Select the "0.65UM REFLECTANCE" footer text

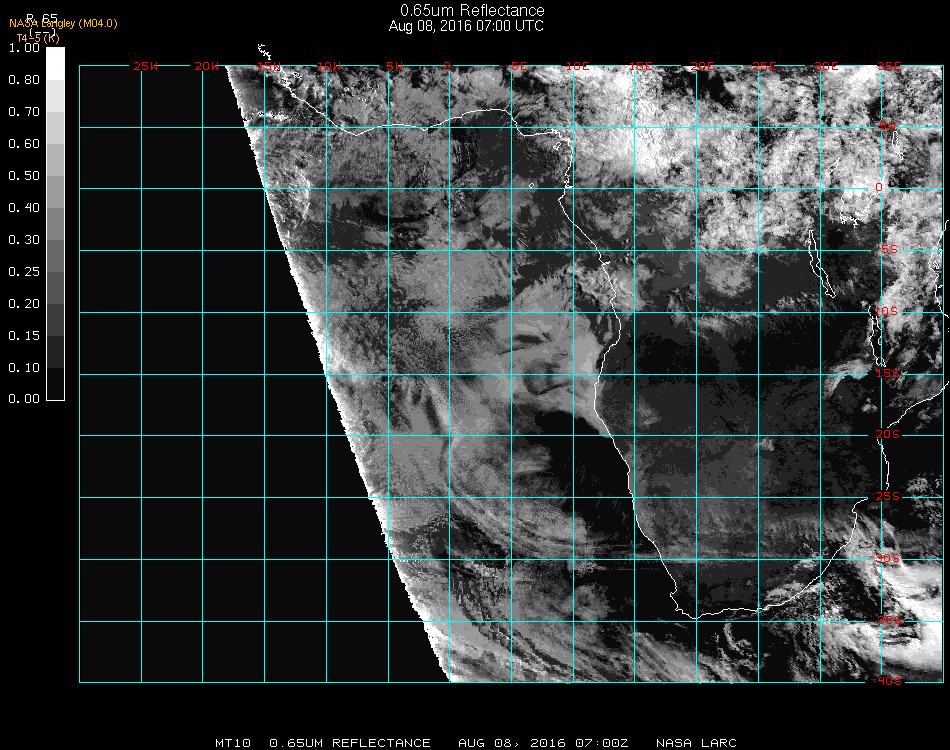coord(350,743)
